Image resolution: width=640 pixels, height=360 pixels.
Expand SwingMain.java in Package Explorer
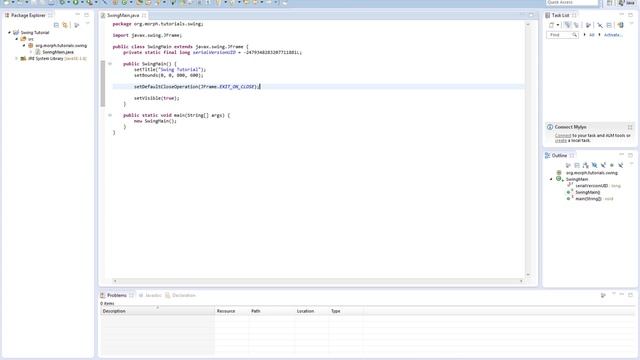[x=31, y=52]
